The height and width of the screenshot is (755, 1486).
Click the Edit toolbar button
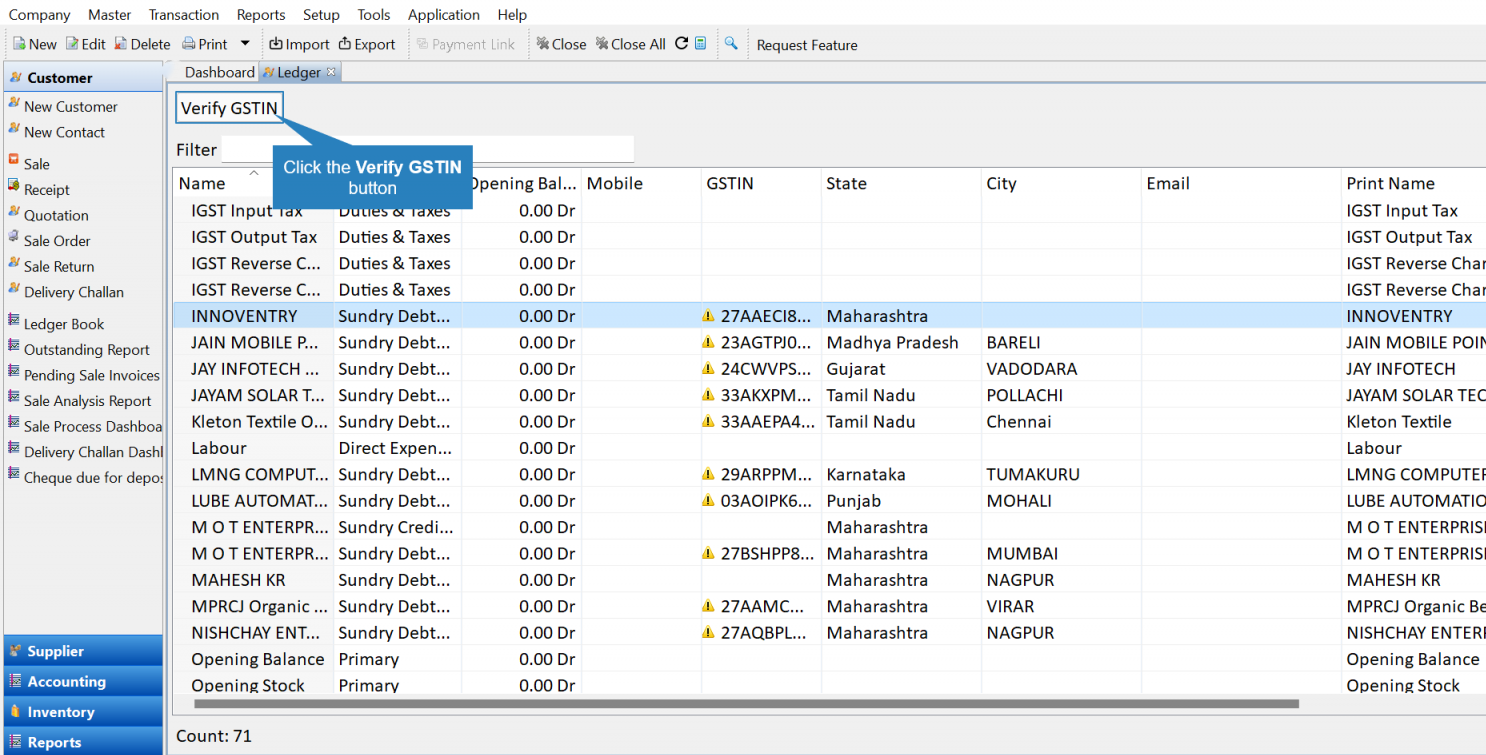86,44
